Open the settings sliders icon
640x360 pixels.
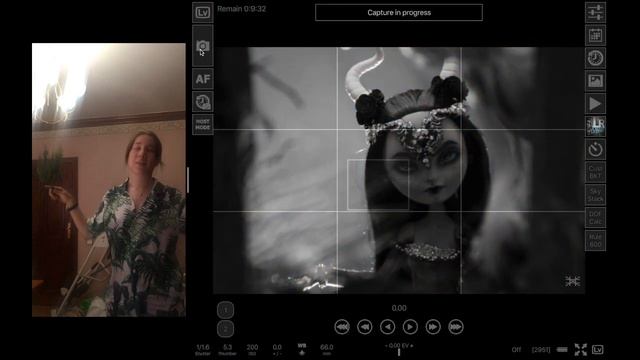tap(595, 12)
